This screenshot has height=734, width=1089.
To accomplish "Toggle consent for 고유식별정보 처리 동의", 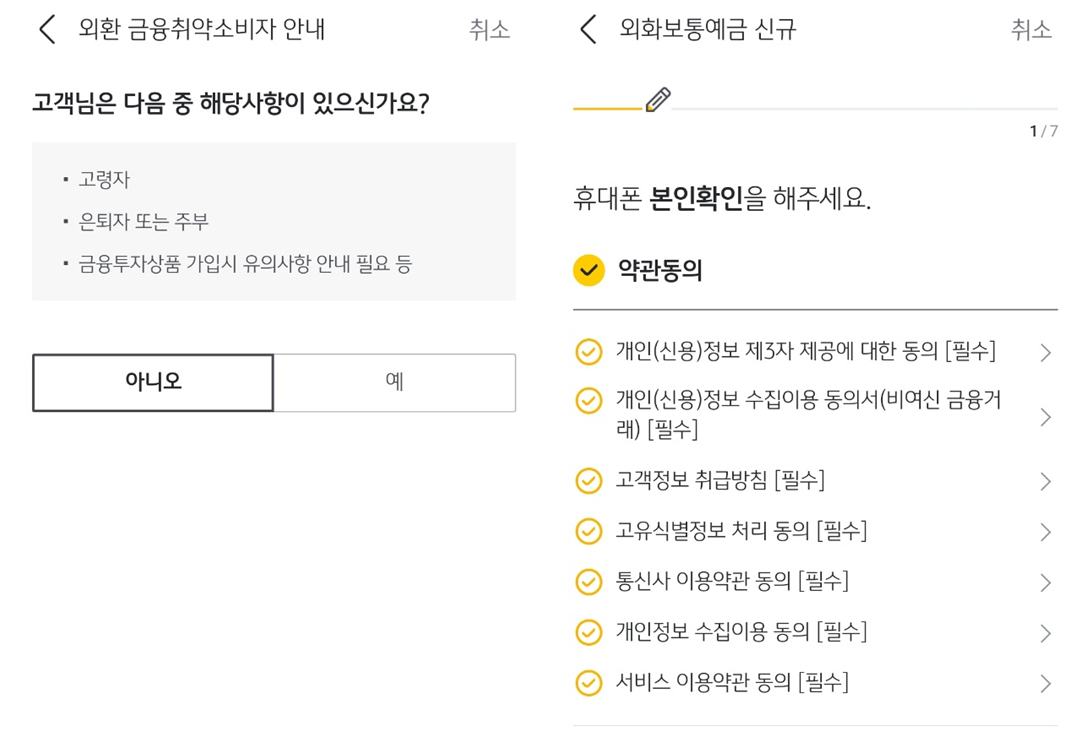I will (x=588, y=531).
